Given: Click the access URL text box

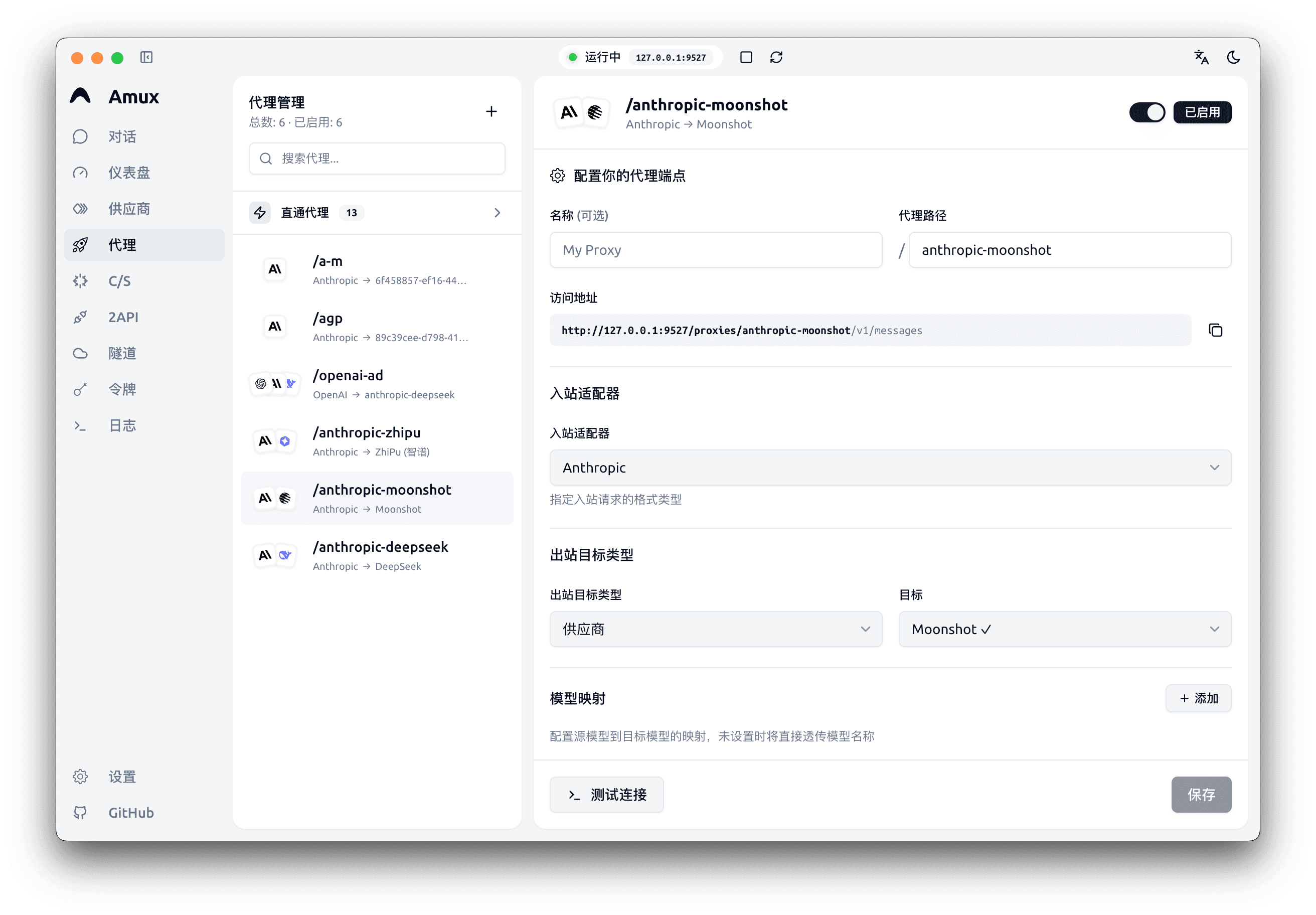Looking at the screenshot, I should tap(870, 330).
